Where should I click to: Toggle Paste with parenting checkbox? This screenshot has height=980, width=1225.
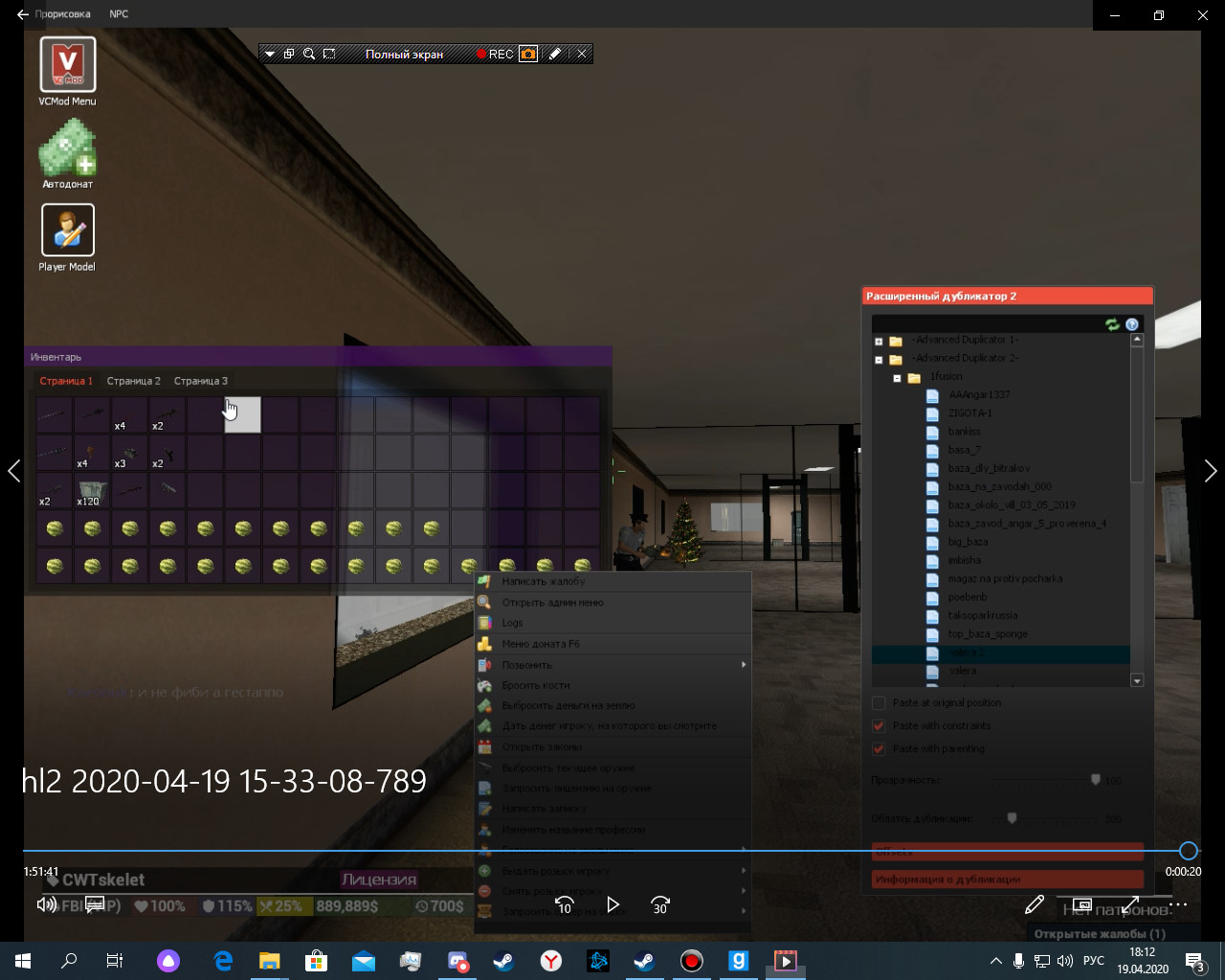coord(879,748)
